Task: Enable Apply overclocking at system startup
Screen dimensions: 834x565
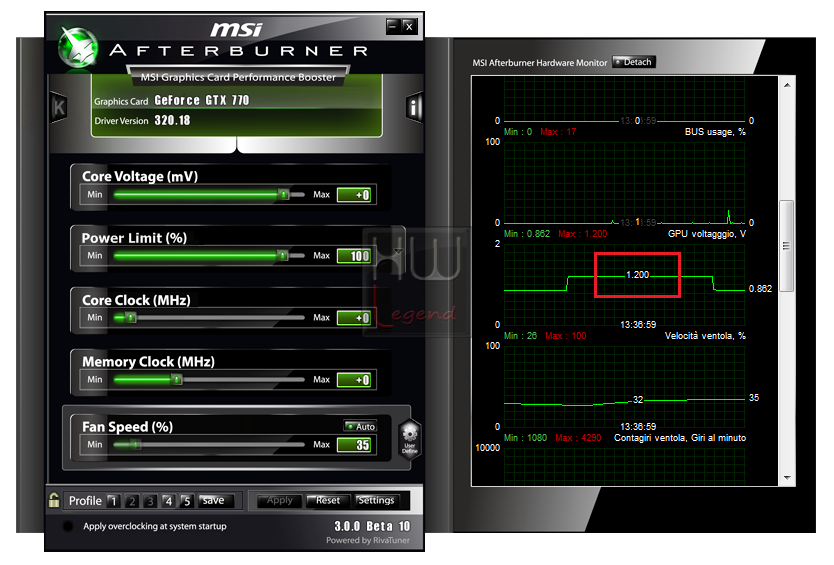Action: point(68,526)
